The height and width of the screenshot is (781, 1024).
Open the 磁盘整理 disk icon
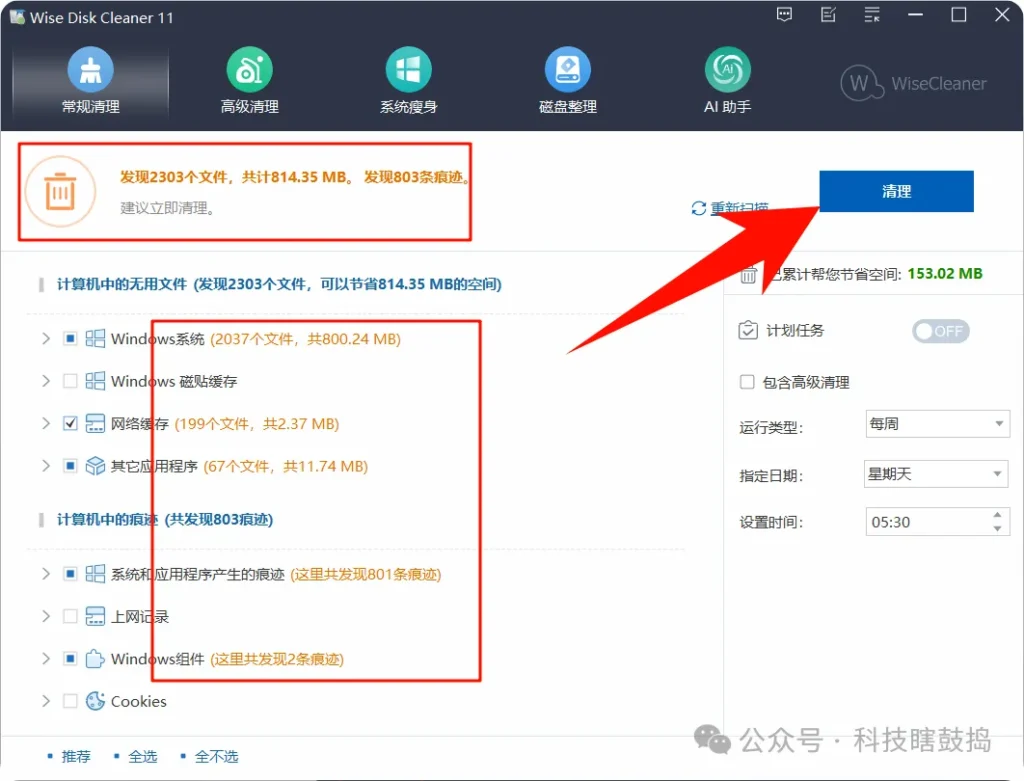[x=568, y=69]
